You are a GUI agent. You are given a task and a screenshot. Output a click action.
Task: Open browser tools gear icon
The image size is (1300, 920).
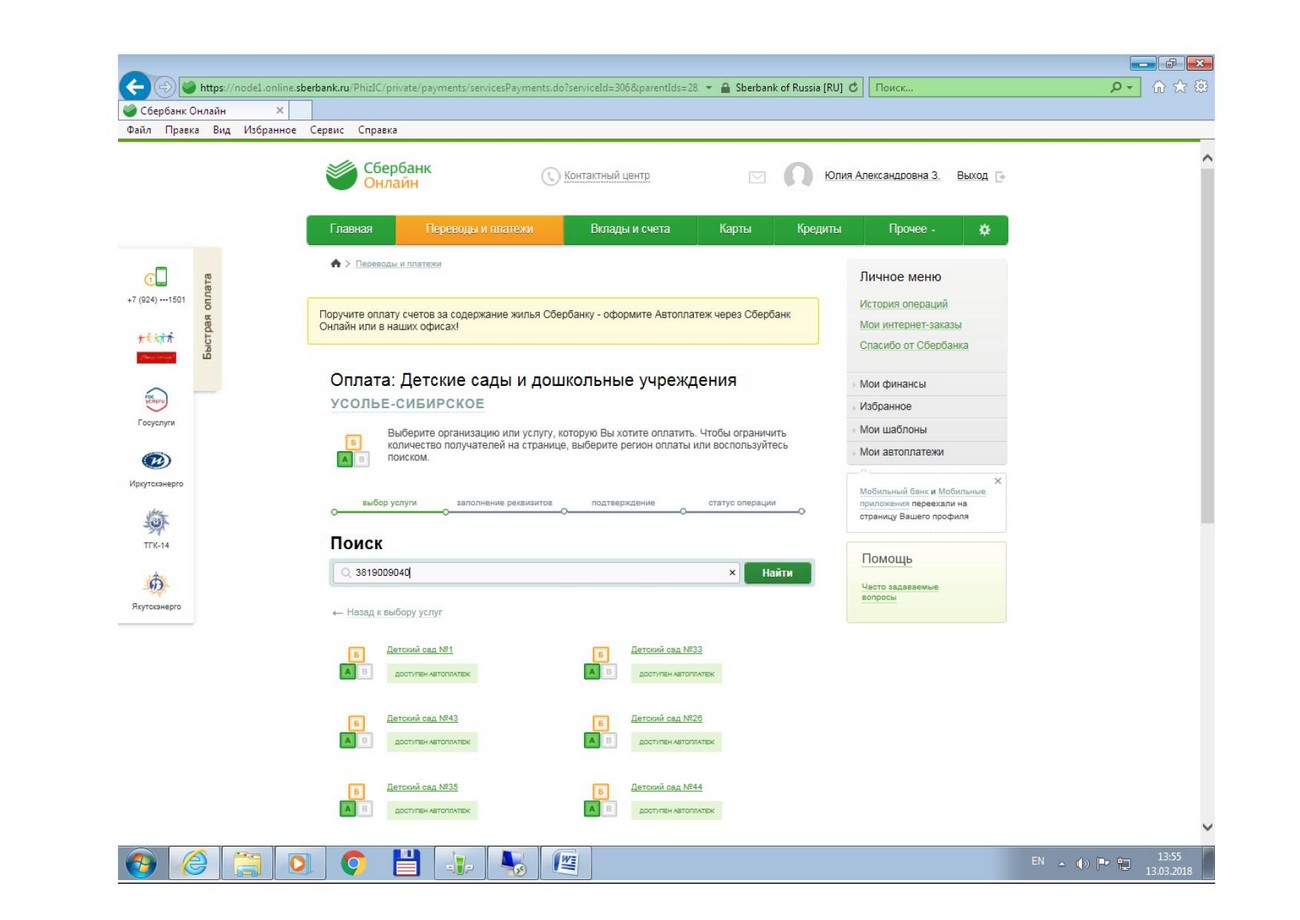[x=1202, y=87]
